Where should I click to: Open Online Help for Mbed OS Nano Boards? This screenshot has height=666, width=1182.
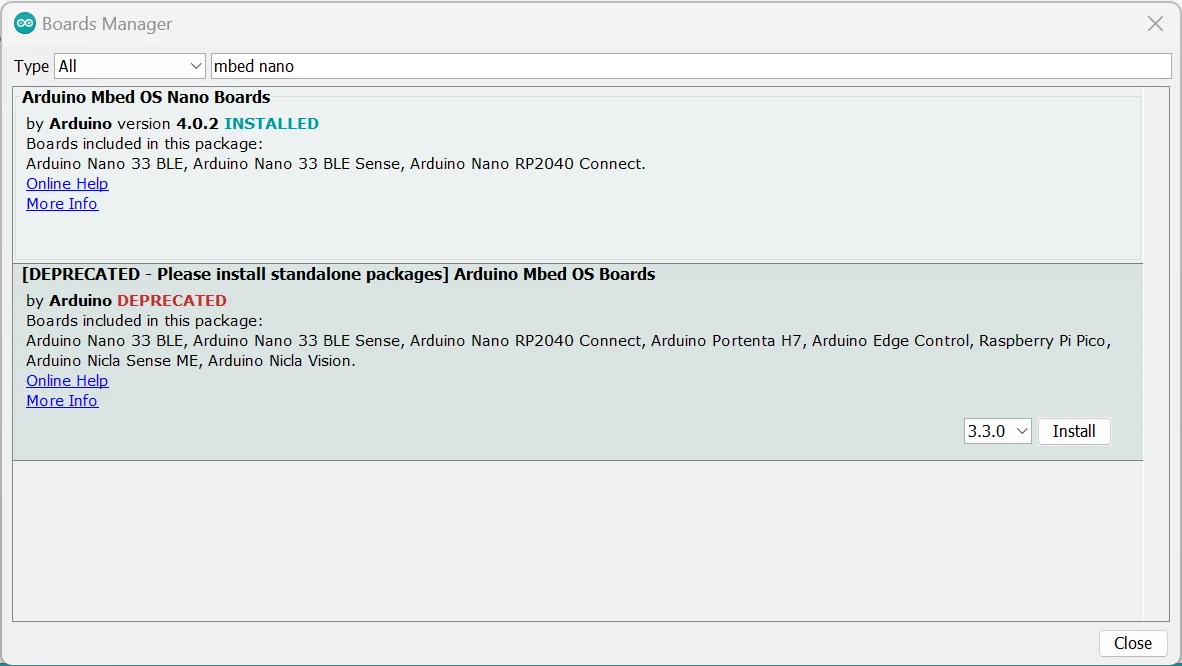(x=67, y=184)
